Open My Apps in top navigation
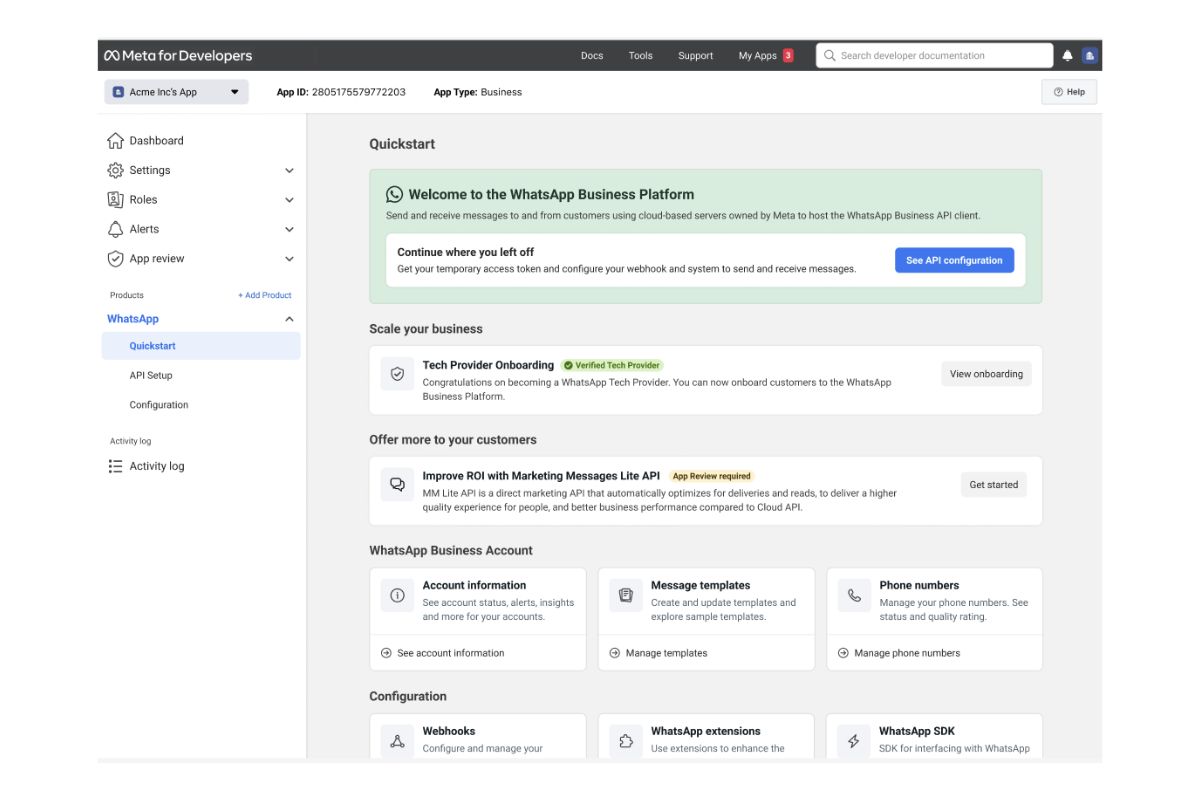1200x800 pixels. coord(757,56)
